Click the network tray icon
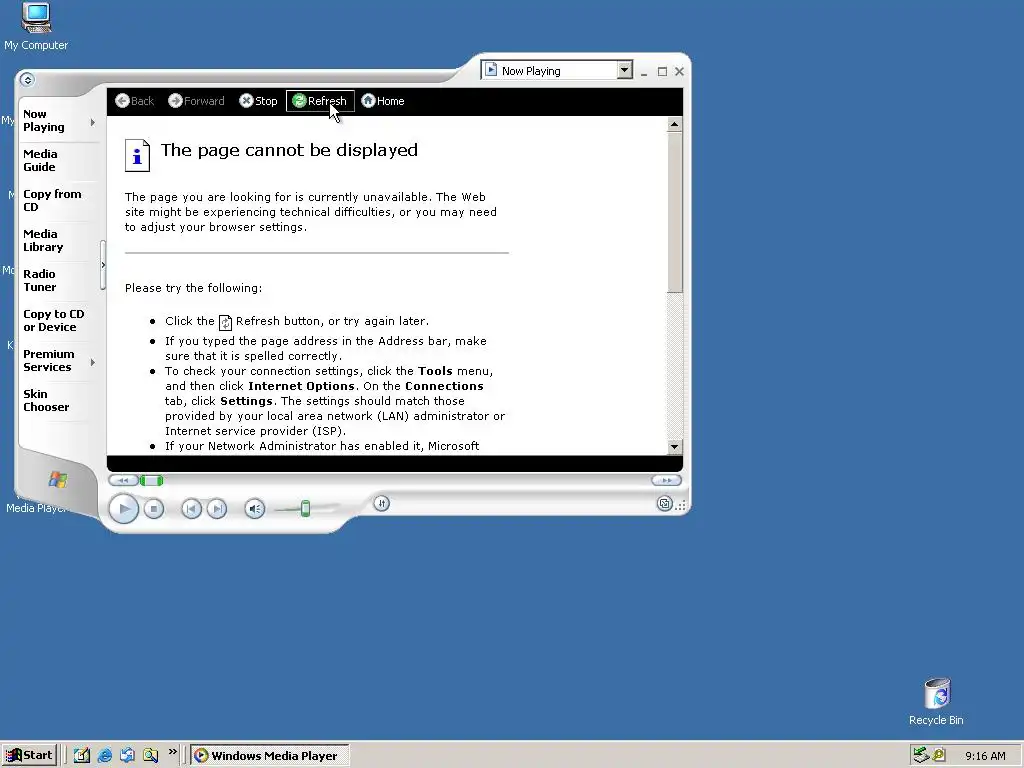Viewport: 1024px width, 768px height. 921,755
